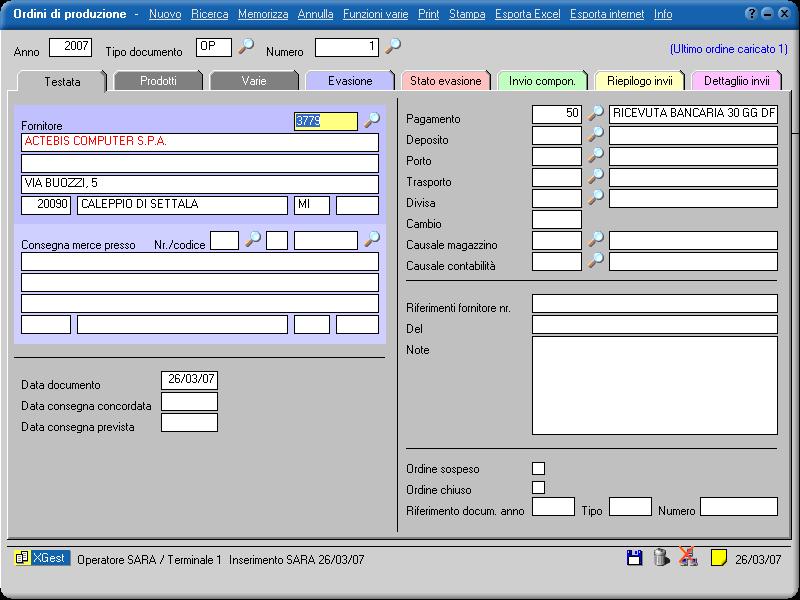Open the Tipo documento lookup magnifier

click(246, 46)
